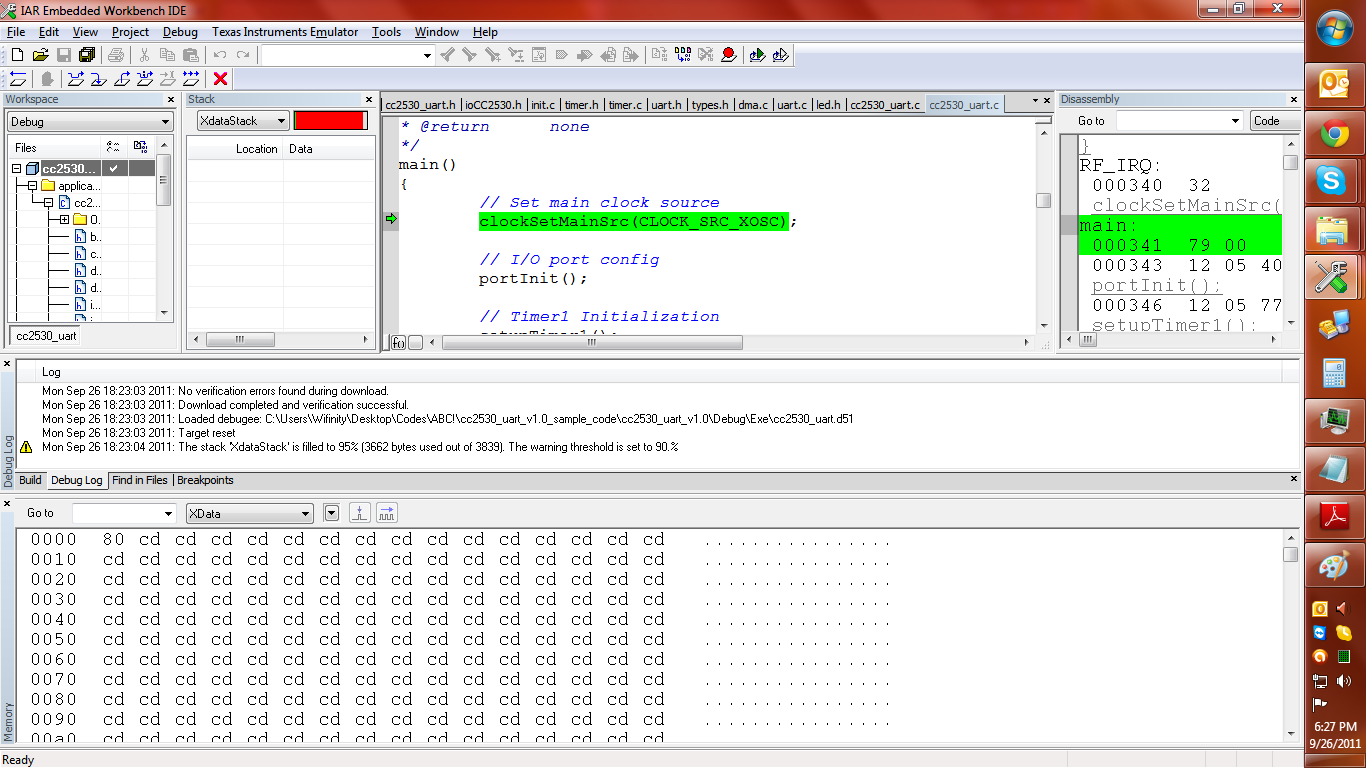Image resolution: width=1366 pixels, height=768 pixels.
Task: Click the Step Out debug icon
Action: pyautogui.click(x=122, y=79)
